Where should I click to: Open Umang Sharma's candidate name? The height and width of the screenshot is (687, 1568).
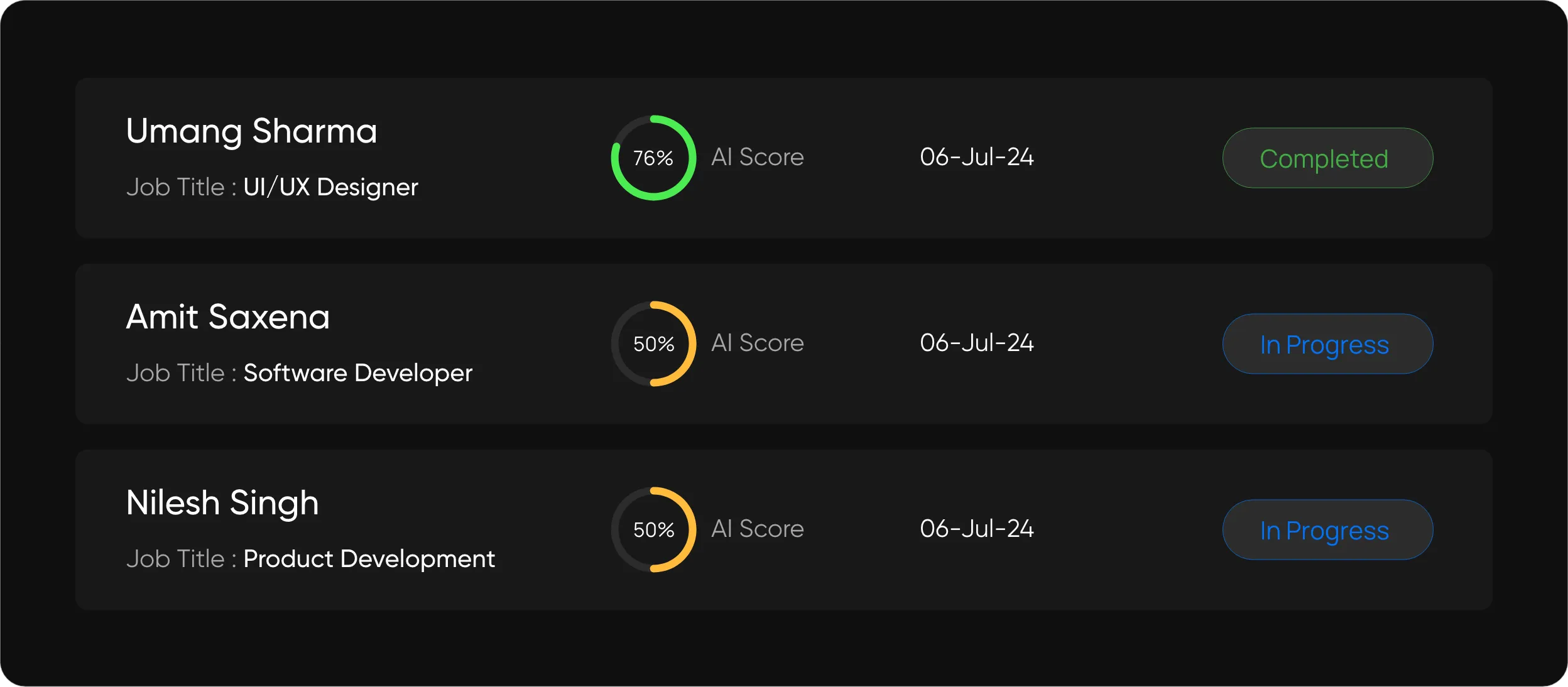pyautogui.click(x=251, y=131)
